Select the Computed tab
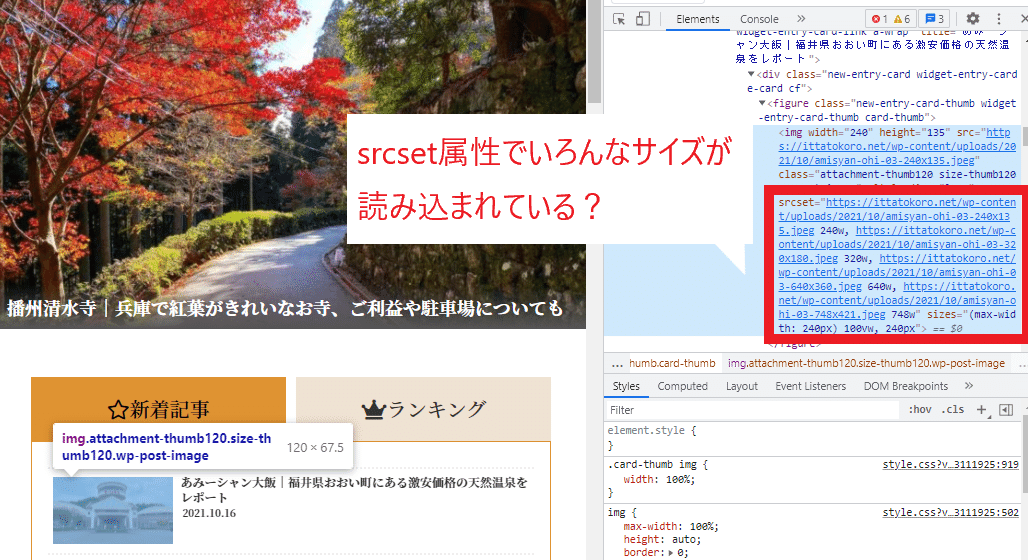 click(682, 386)
